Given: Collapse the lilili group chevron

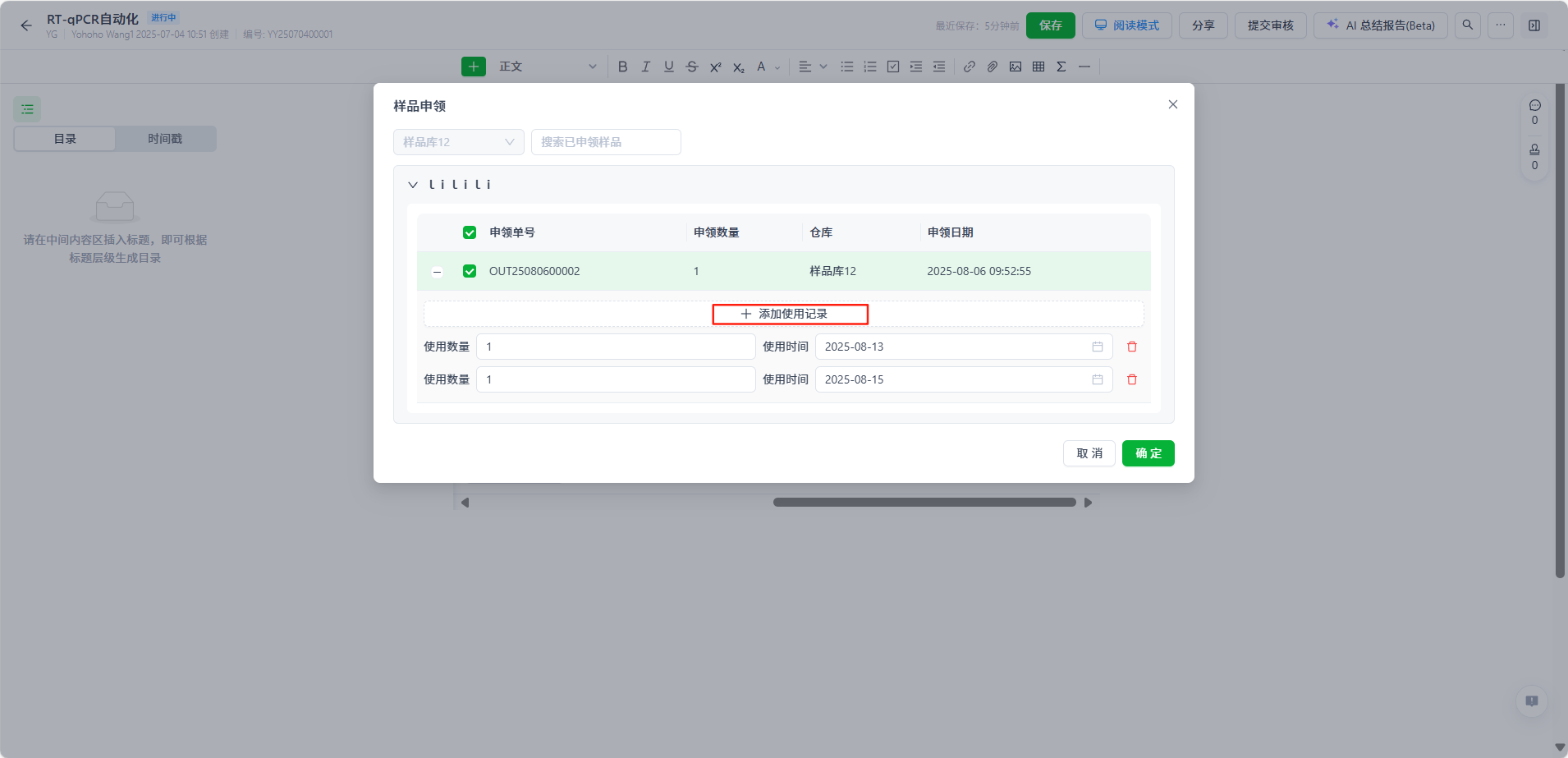Looking at the screenshot, I should [413, 185].
